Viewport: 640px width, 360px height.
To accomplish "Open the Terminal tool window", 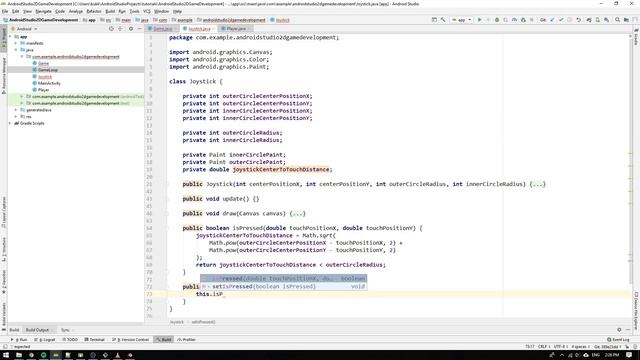I will click(x=95, y=340).
